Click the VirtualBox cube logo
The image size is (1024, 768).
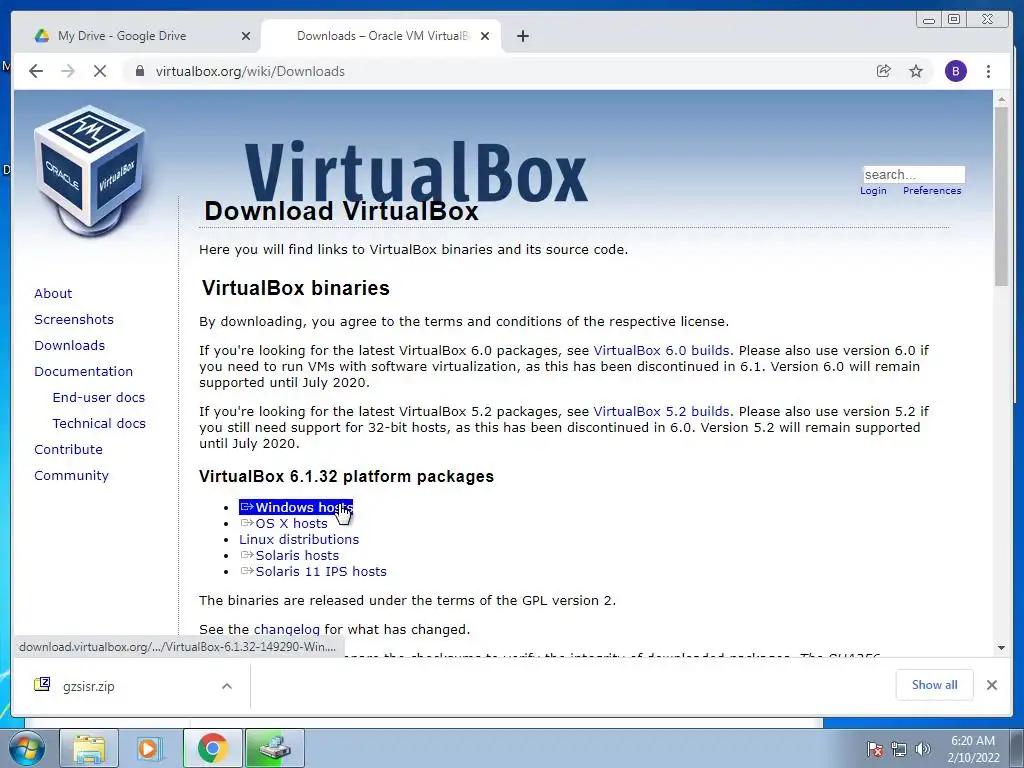coord(90,171)
